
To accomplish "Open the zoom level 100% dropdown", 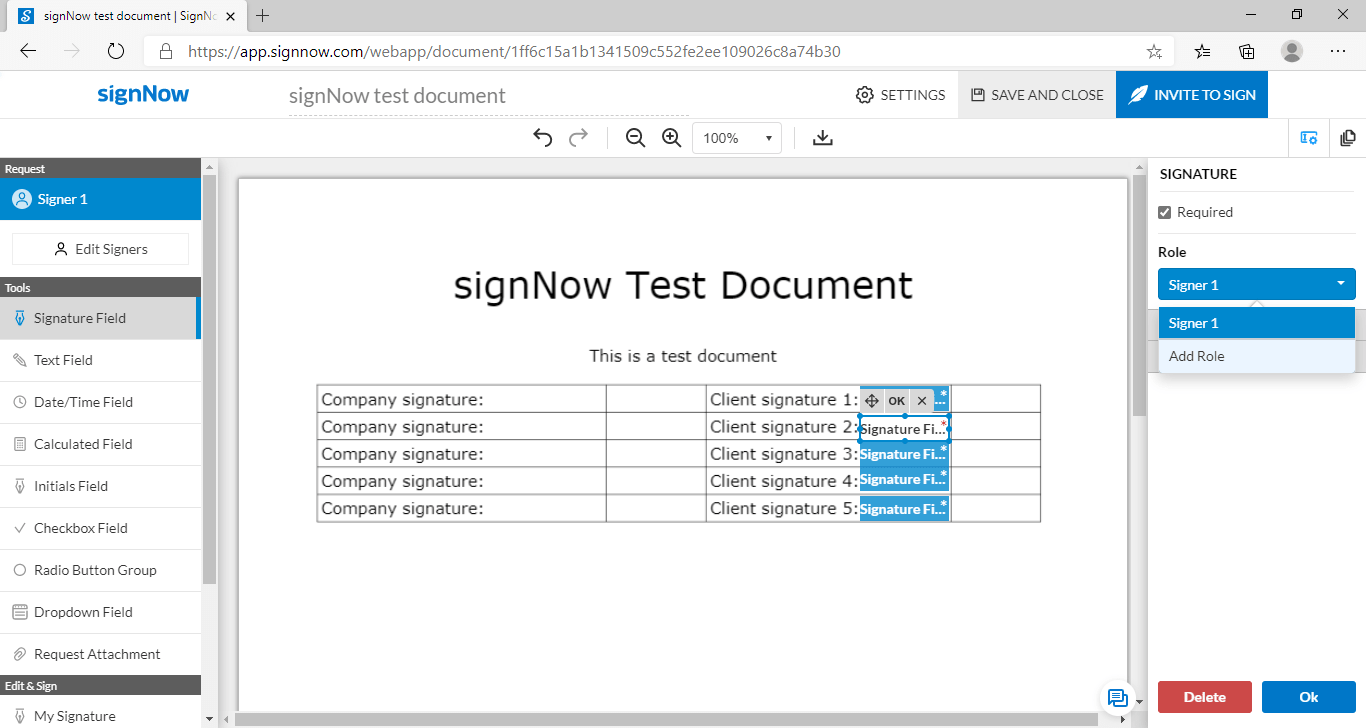I will coord(737,138).
